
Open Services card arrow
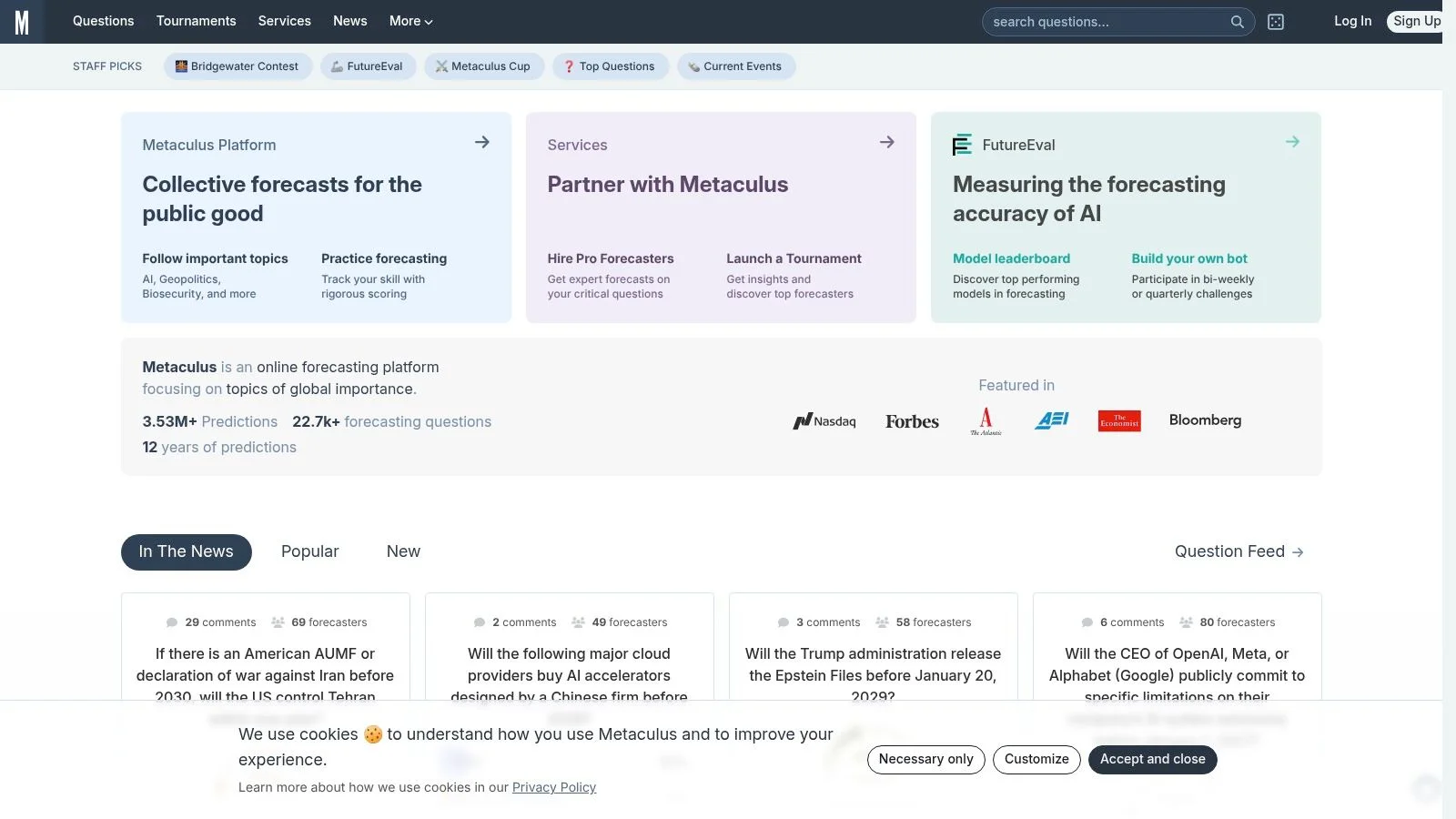[887, 142]
